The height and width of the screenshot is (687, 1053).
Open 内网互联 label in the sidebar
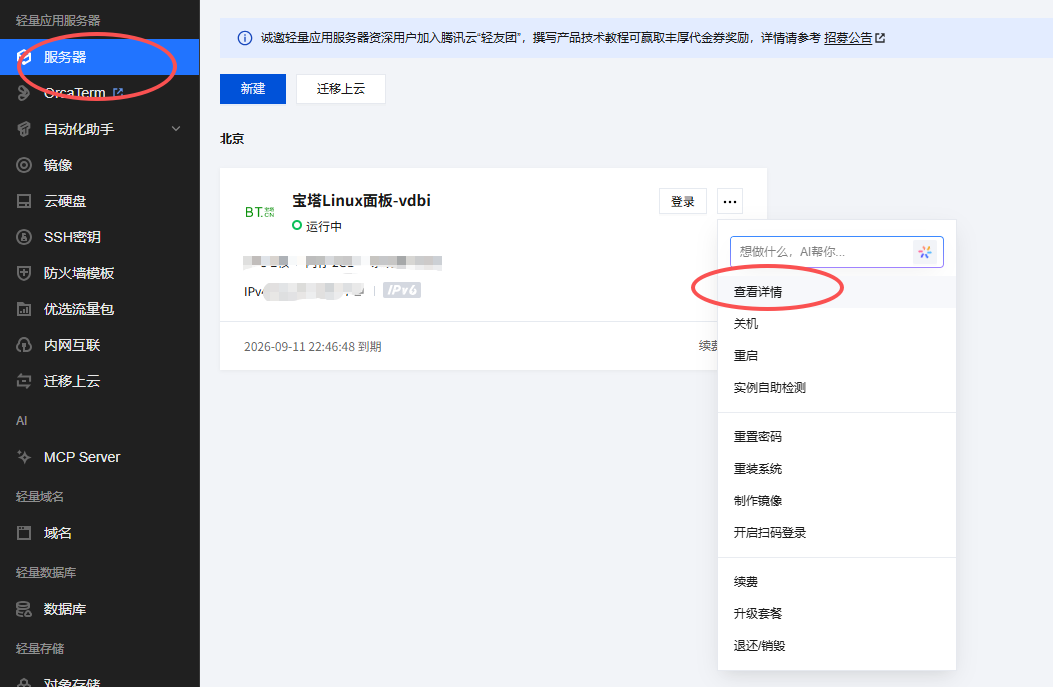72,345
